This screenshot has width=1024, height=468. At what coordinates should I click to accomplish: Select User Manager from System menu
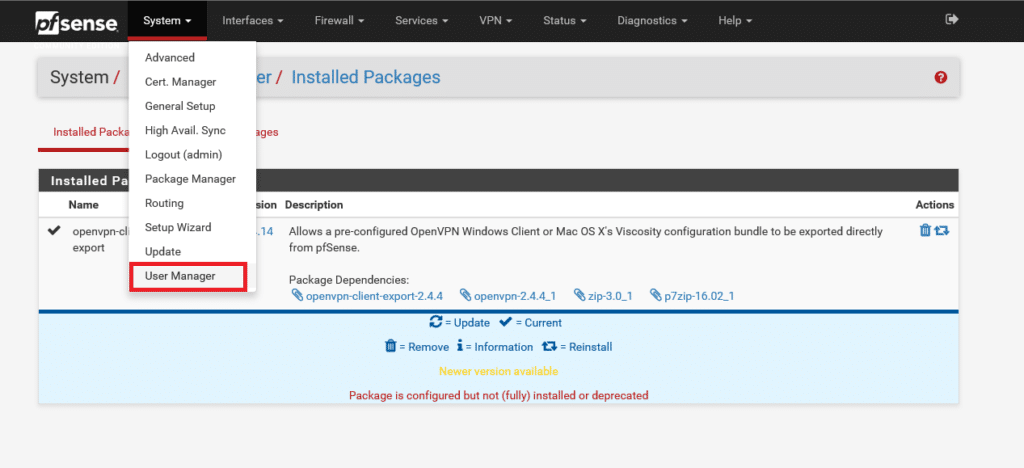[x=180, y=276]
